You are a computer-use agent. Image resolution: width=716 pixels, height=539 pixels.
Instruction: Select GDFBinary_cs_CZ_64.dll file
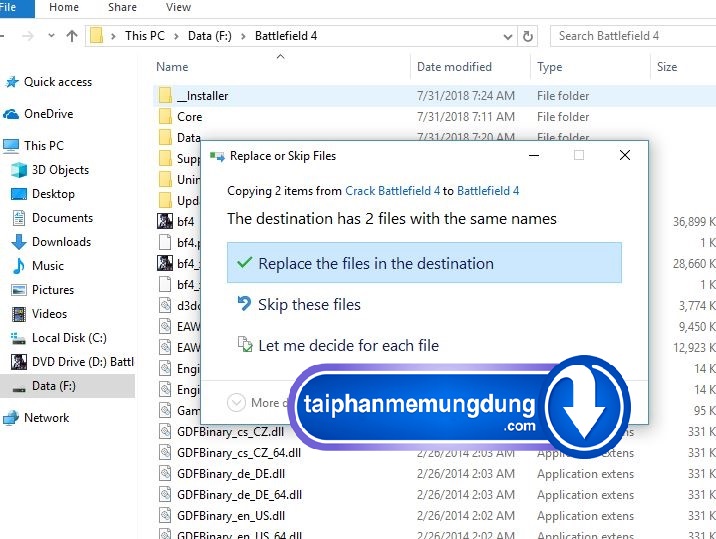click(239, 453)
